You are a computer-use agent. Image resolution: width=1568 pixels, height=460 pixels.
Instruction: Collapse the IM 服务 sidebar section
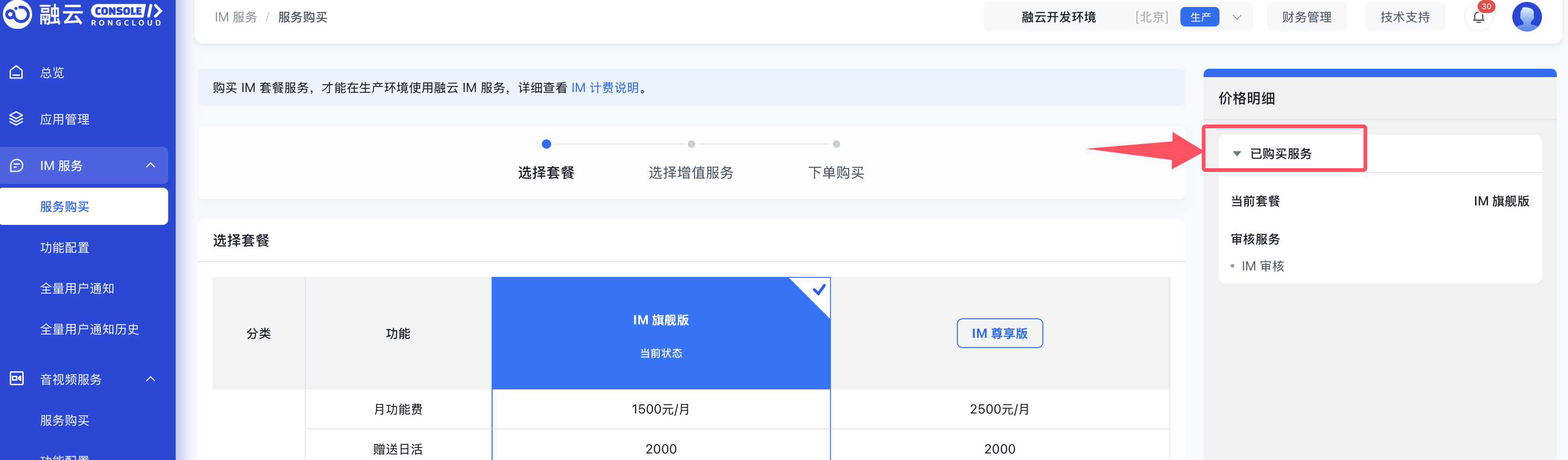point(151,165)
